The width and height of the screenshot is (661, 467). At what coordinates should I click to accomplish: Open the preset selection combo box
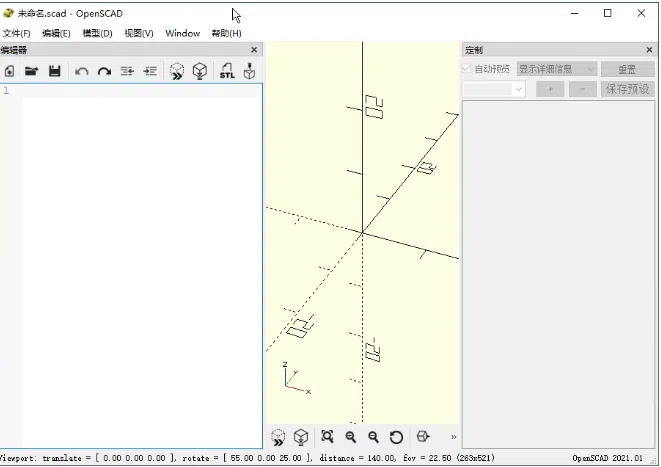pyautogui.click(x=494, y=89)
